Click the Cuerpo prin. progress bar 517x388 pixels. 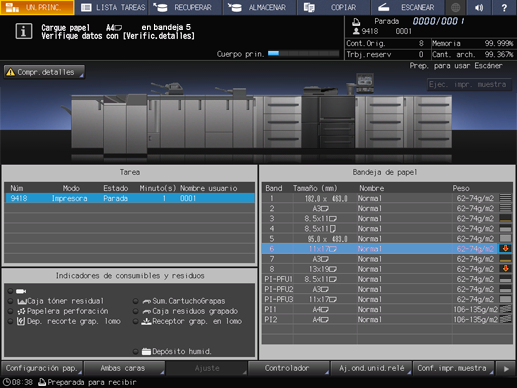pos(303,54)
